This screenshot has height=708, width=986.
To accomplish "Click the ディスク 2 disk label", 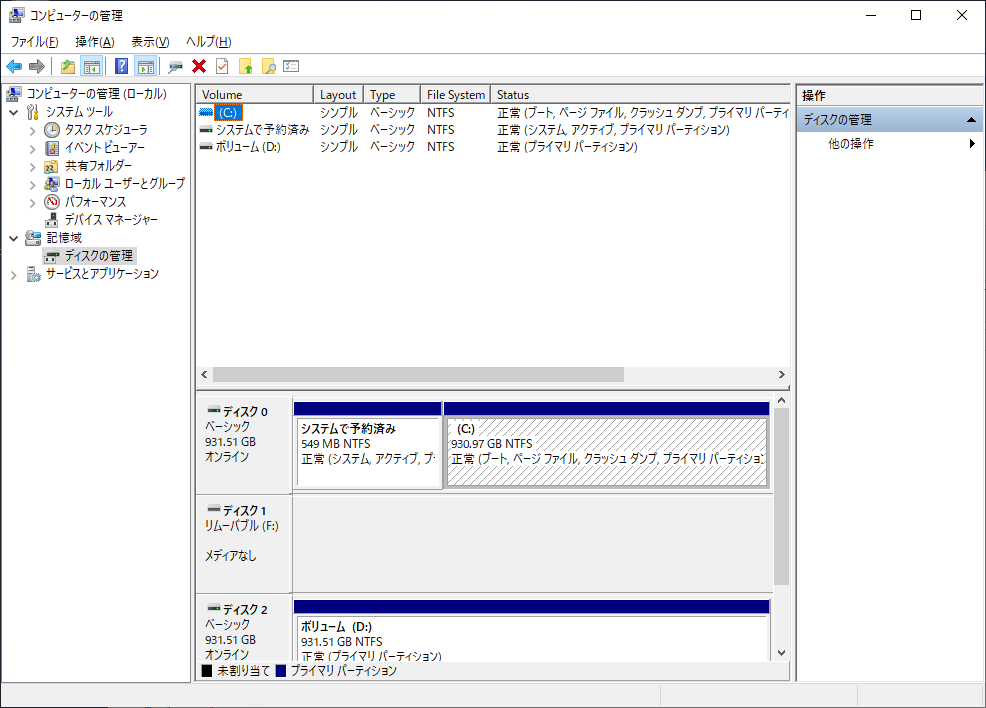I will click(244, 628).
